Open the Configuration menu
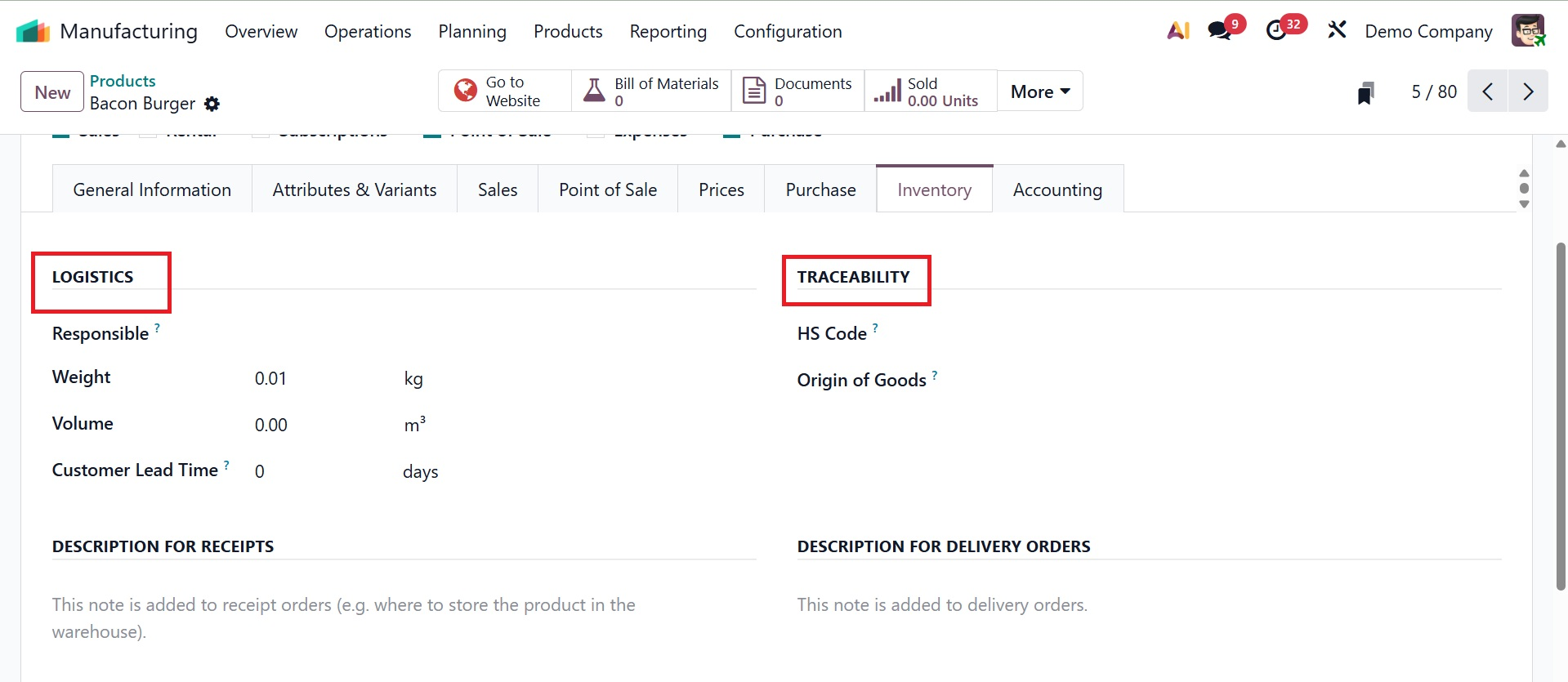This screenshot has width=1568, height=682. pos(787,31)
